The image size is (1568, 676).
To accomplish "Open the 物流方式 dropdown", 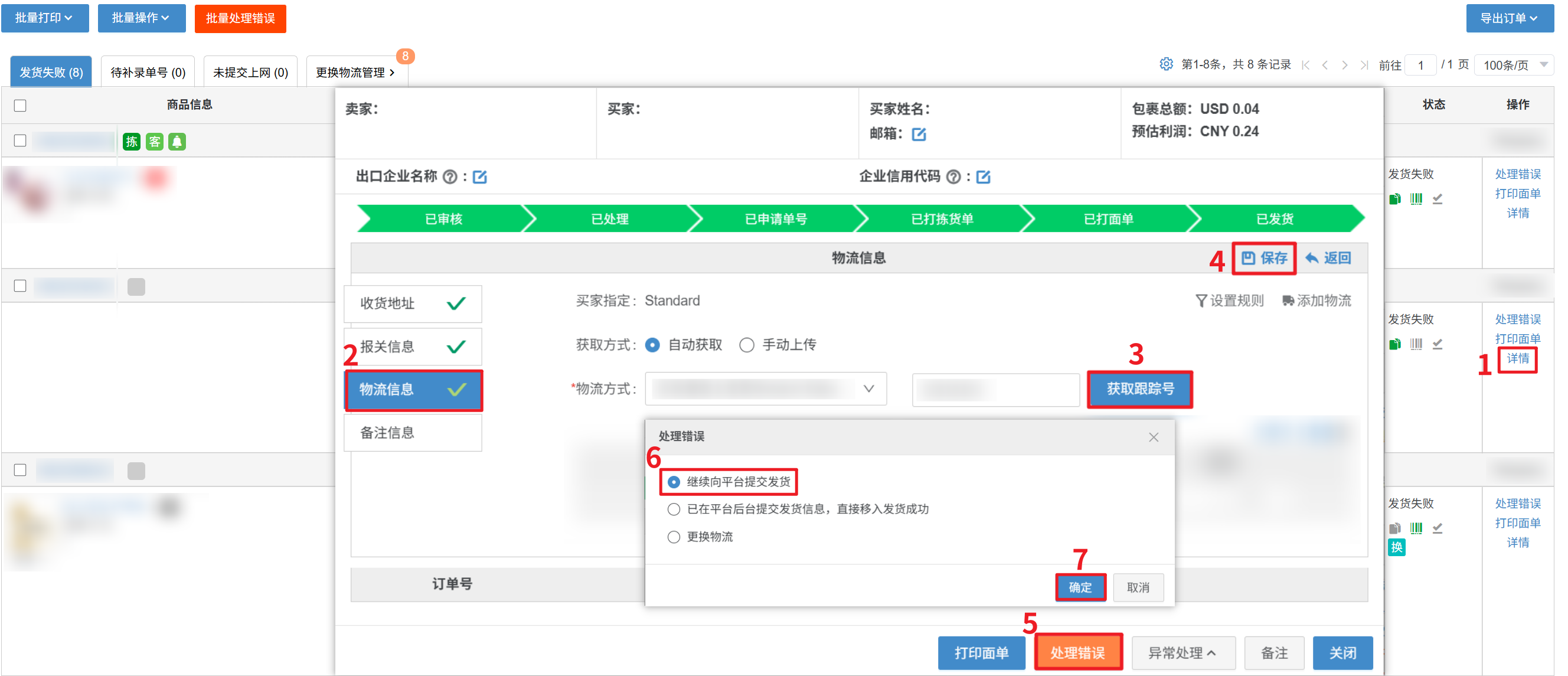I will click(765, 389).
